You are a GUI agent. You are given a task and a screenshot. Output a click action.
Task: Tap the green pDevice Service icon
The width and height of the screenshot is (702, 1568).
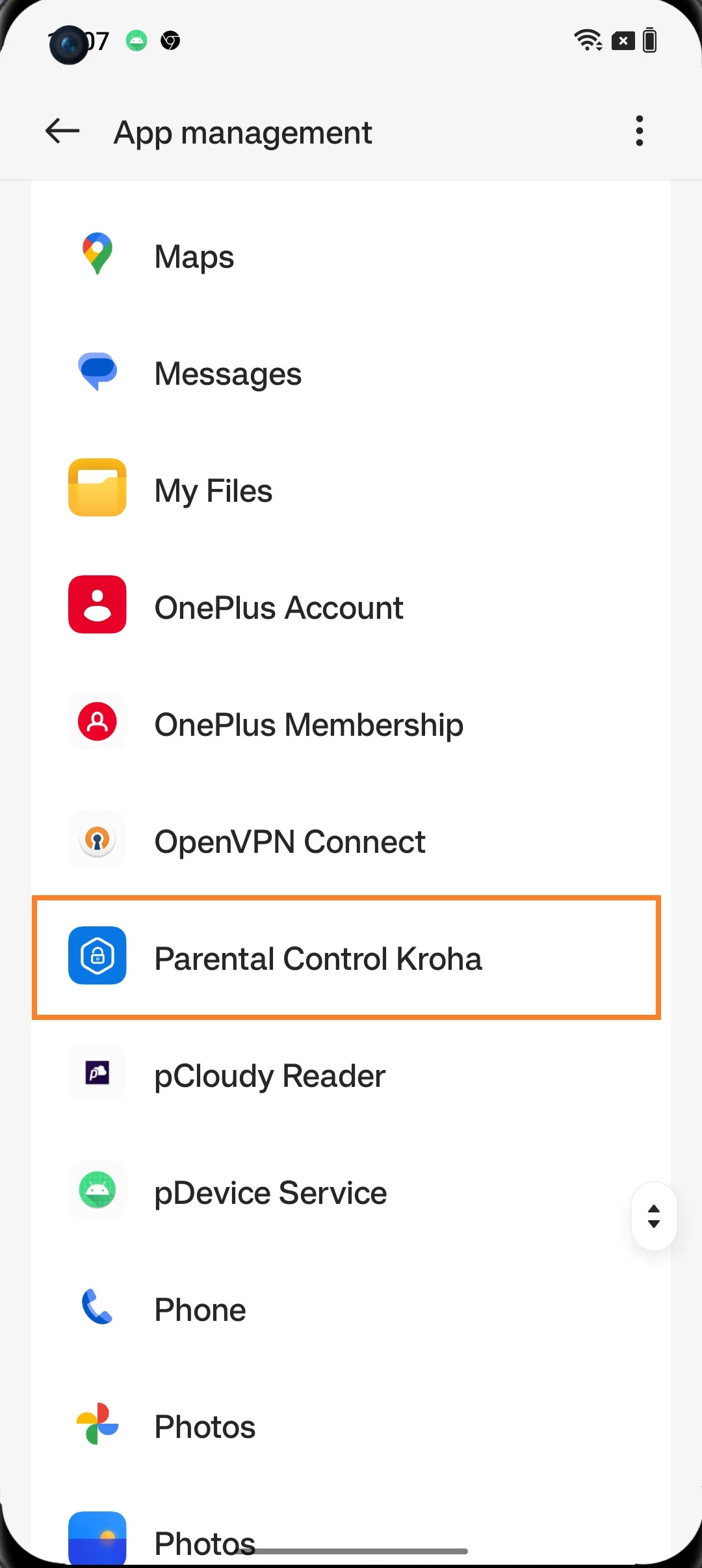point(97,1190)
